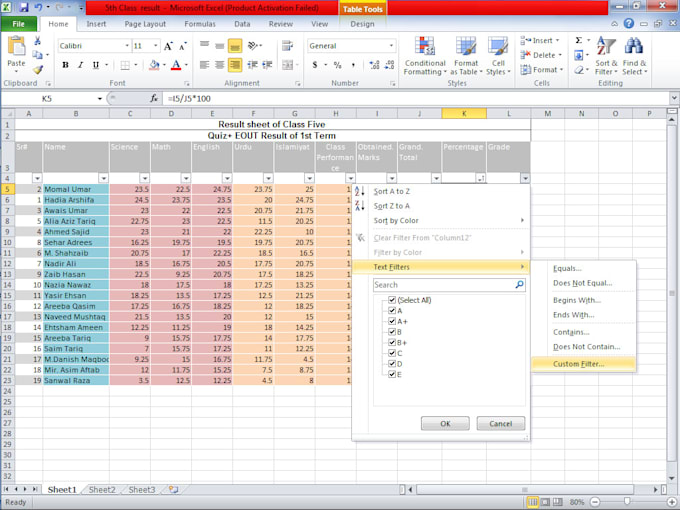Open Format as Table gallery
The height and width of the screenshot is (510, 680).
pyautogui.click(x=466, y=56)
